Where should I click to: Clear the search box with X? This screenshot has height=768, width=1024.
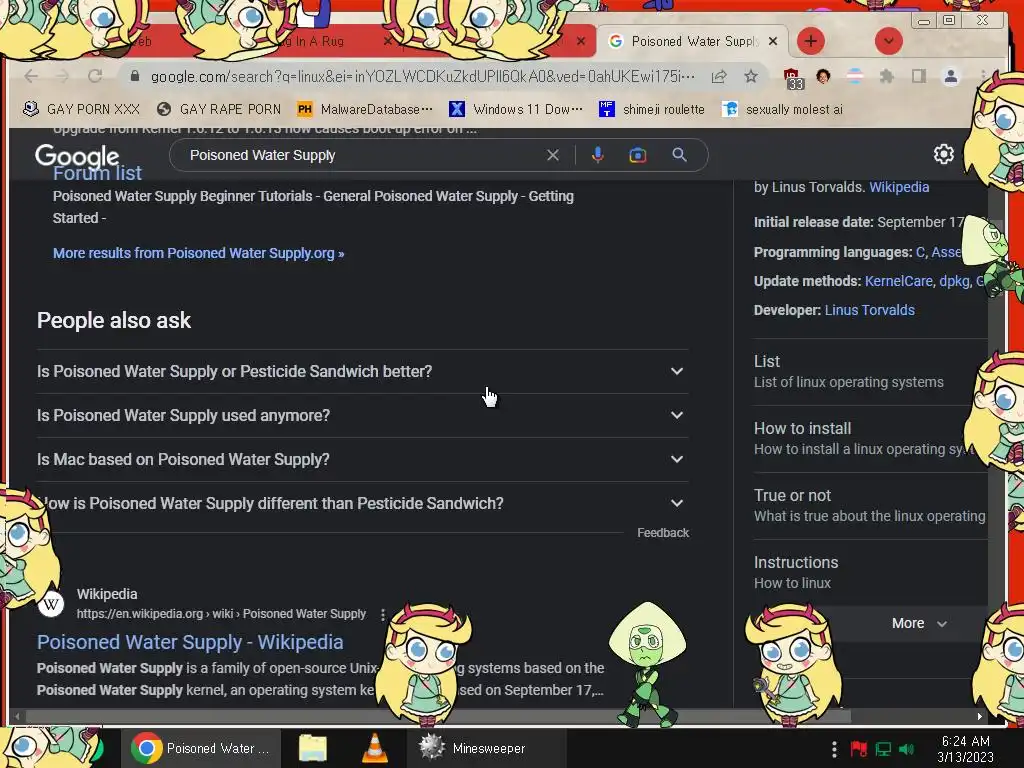(552, 155)
